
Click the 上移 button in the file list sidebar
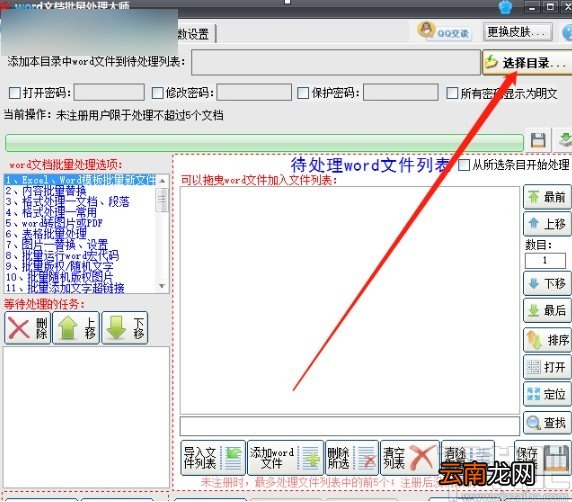[x=547, y=223]
